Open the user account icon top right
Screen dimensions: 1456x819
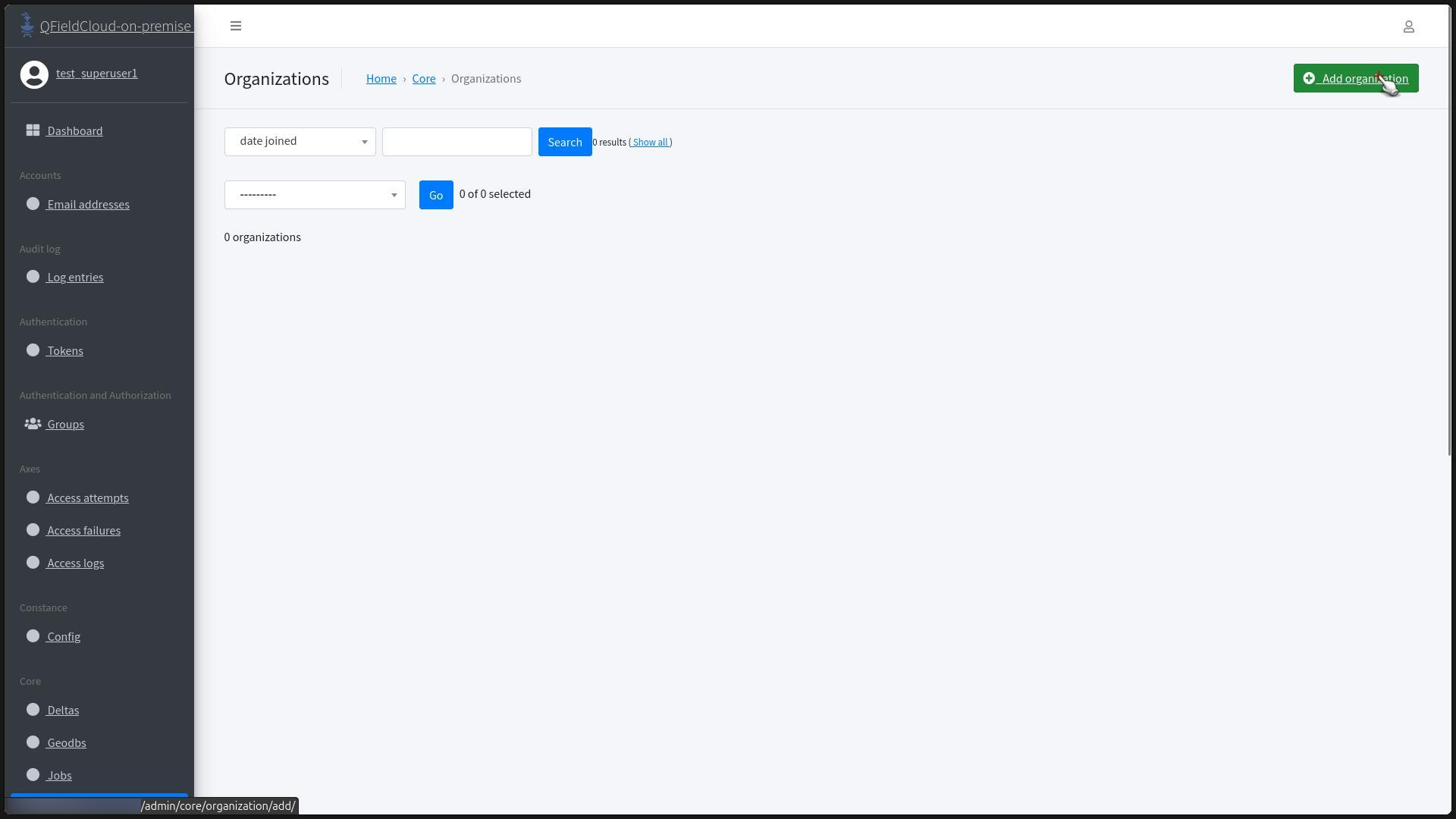pyautogui.click(x=1408, y=27)
